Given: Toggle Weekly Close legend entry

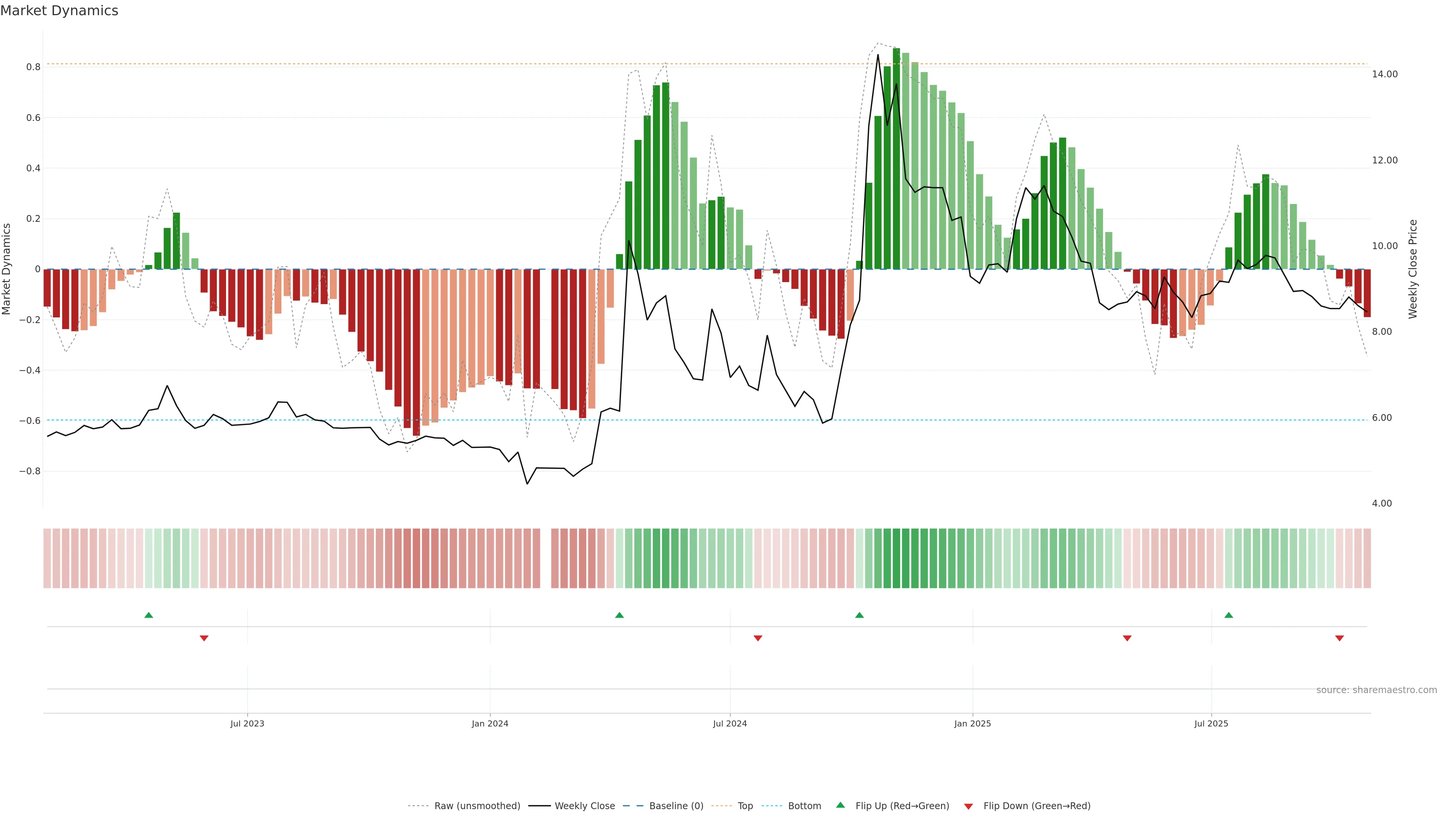Looking at the screenshot, I should point(584,806).
